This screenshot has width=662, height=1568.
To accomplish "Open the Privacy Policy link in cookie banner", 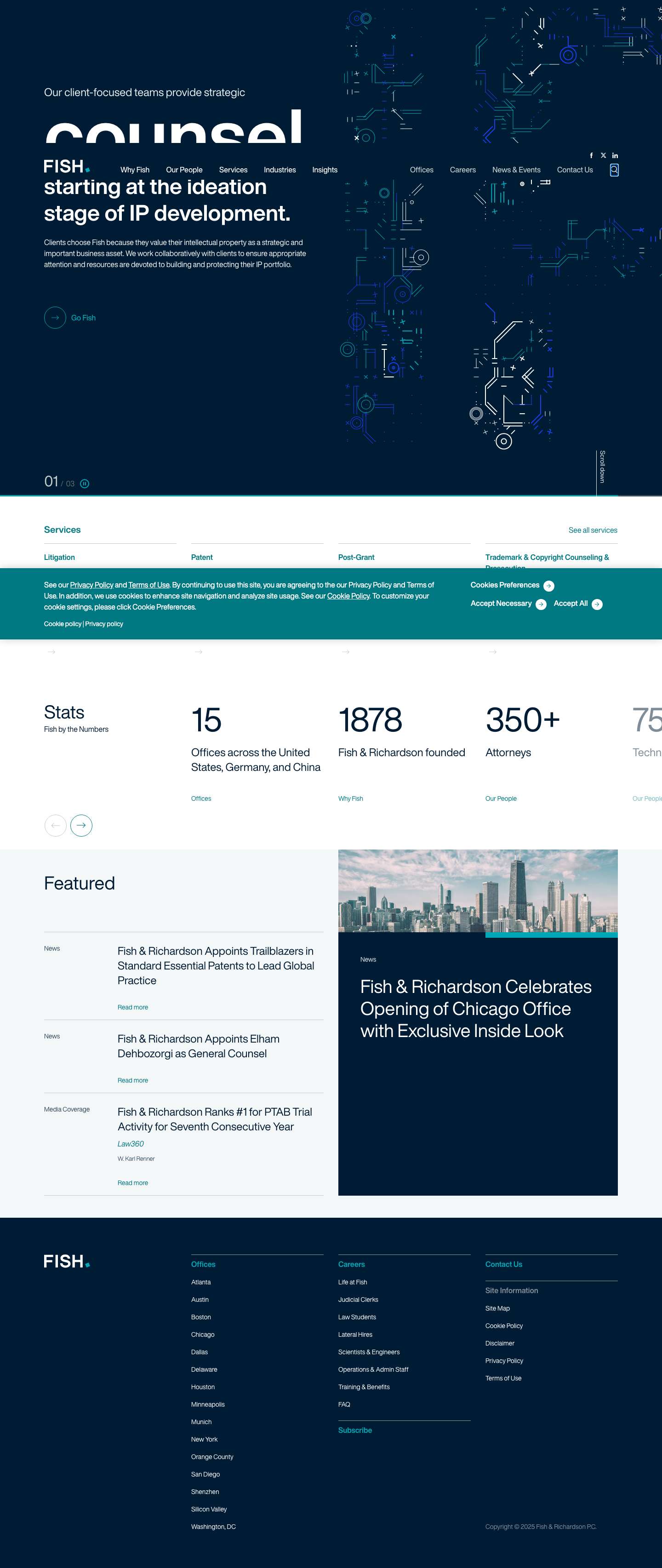I will point(92,585).
